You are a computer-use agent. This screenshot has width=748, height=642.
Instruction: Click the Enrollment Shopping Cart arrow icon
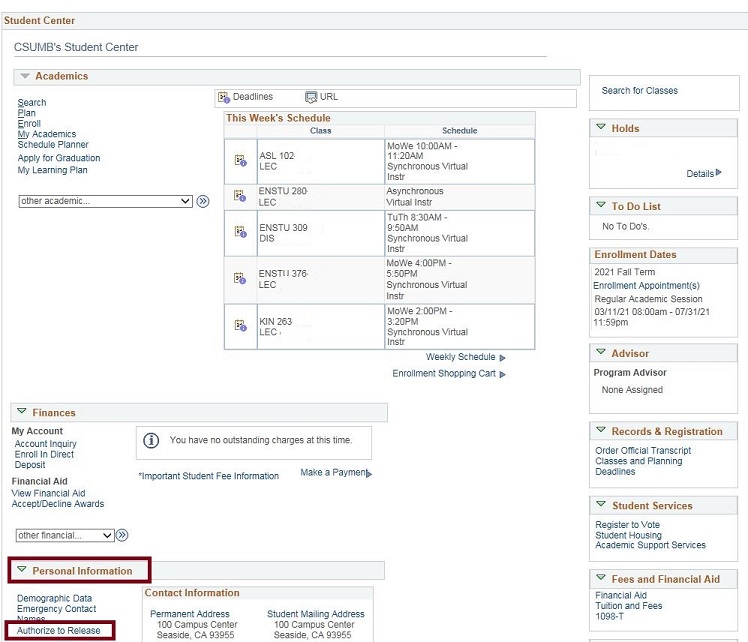pos(502,374)
